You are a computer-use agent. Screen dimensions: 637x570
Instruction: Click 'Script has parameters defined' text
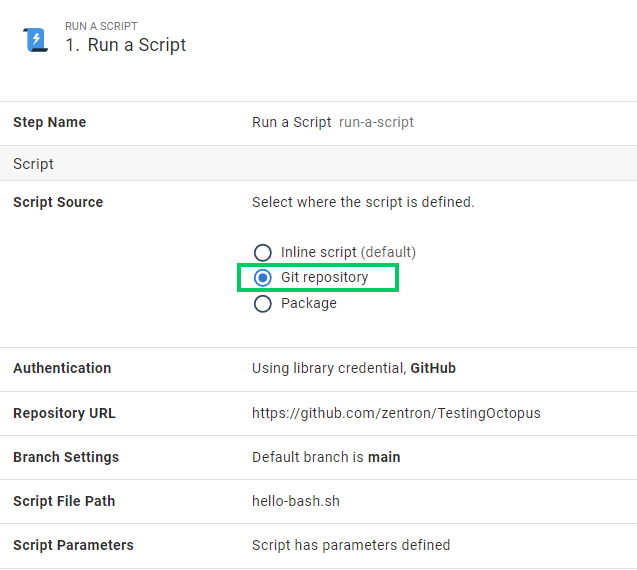[x=351, y=545]
